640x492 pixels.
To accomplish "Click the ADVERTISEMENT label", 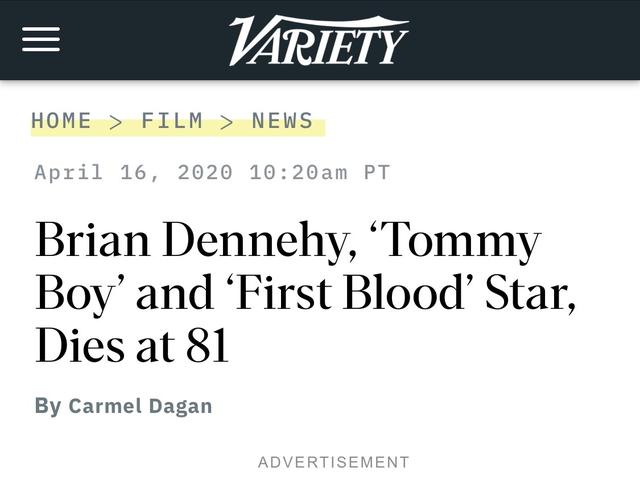I will [x=334, y=462].
